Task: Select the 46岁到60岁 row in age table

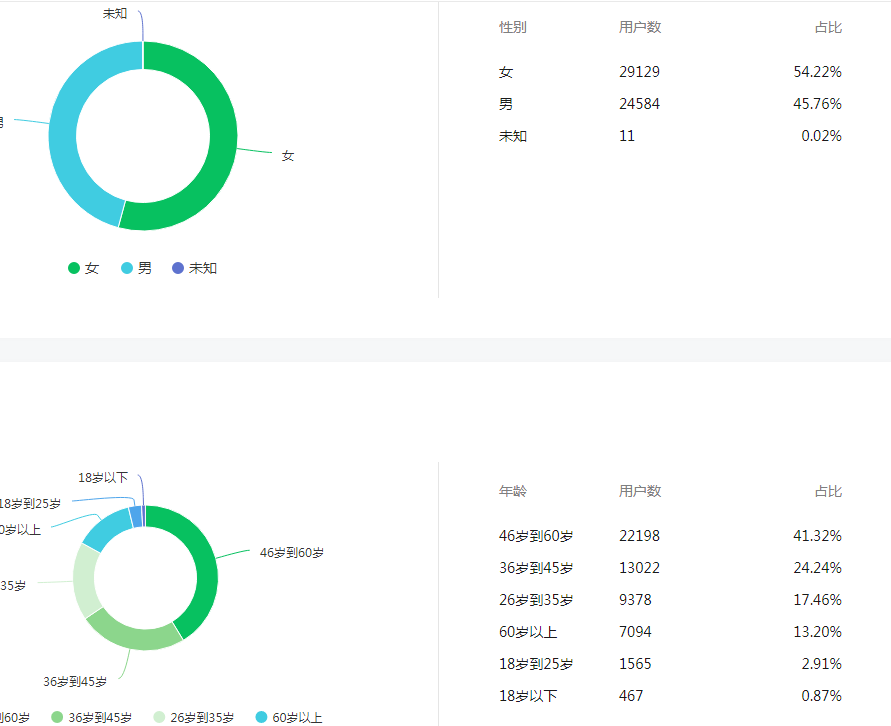Action: [670, 536]
